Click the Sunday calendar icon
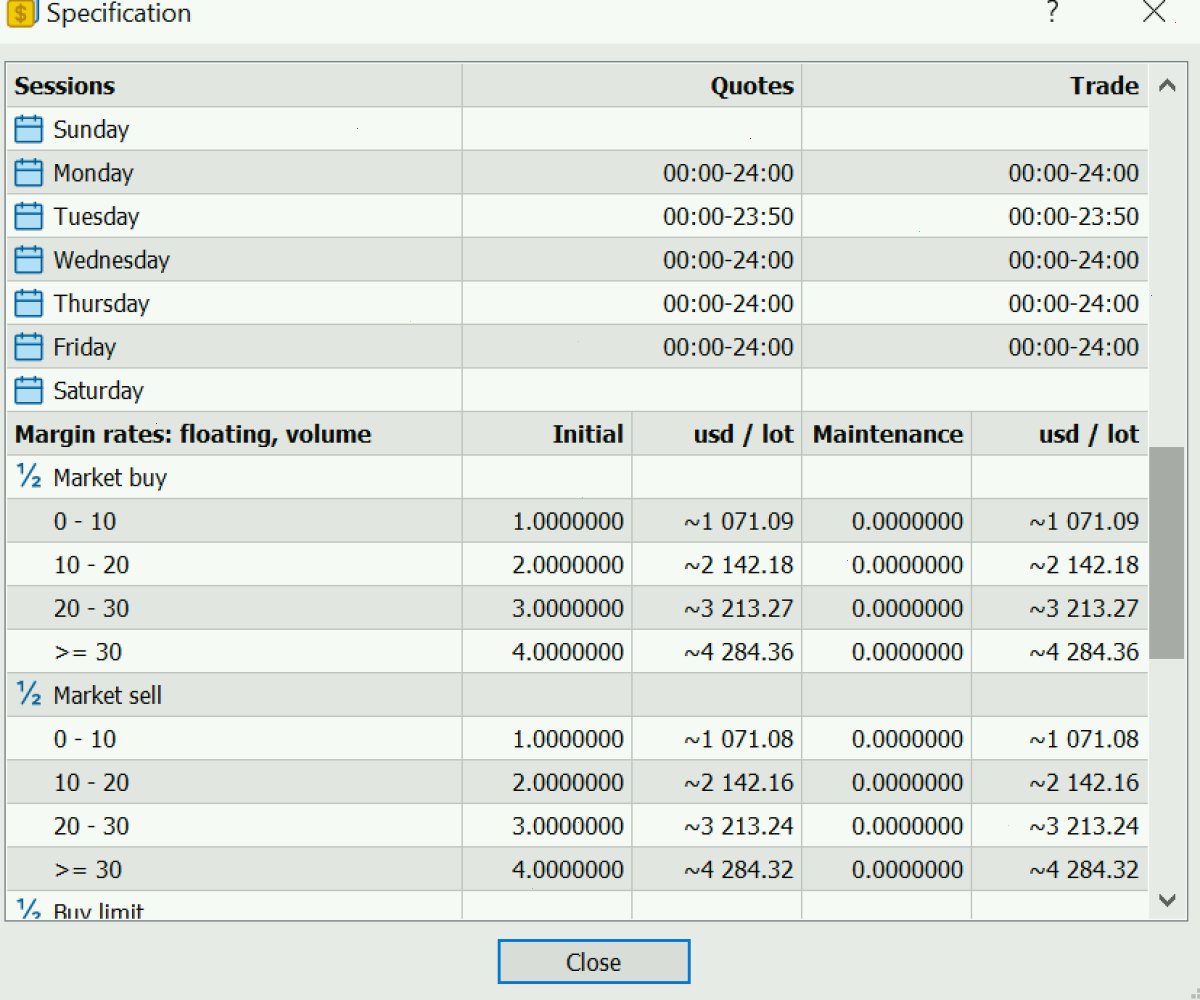 click(x=29, y=129)
